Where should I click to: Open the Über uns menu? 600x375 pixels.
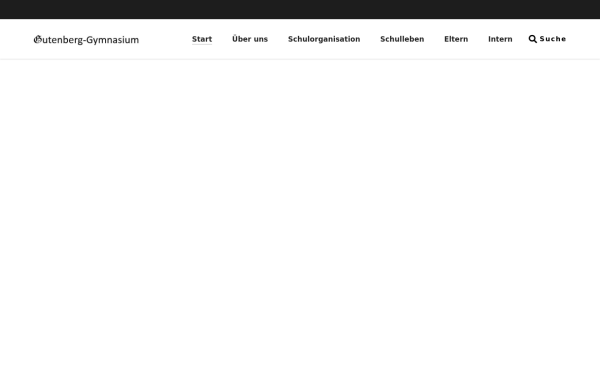tap(250, 39)
